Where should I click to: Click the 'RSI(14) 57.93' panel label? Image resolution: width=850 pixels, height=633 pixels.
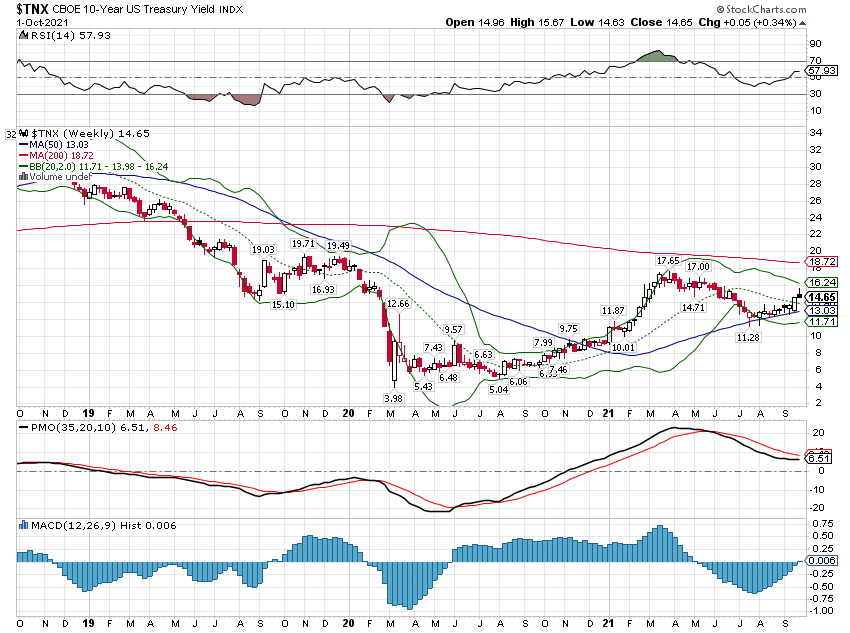70,35
